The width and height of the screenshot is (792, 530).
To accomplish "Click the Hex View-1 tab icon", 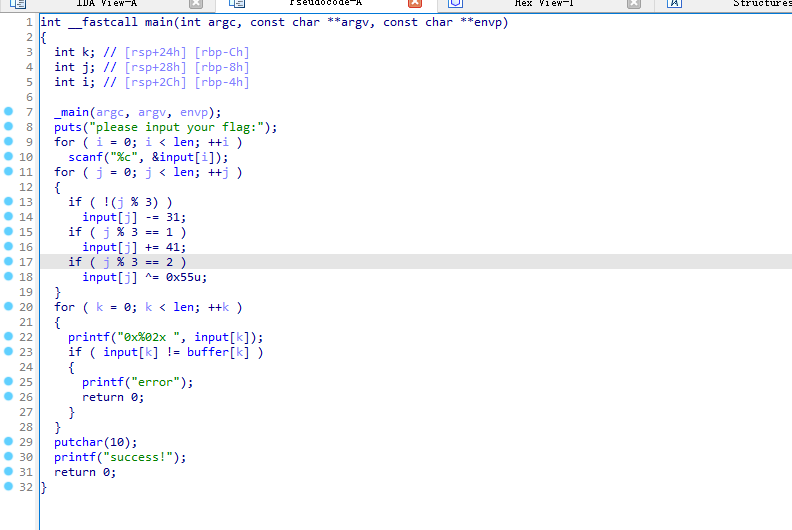I will pos(455,4).
